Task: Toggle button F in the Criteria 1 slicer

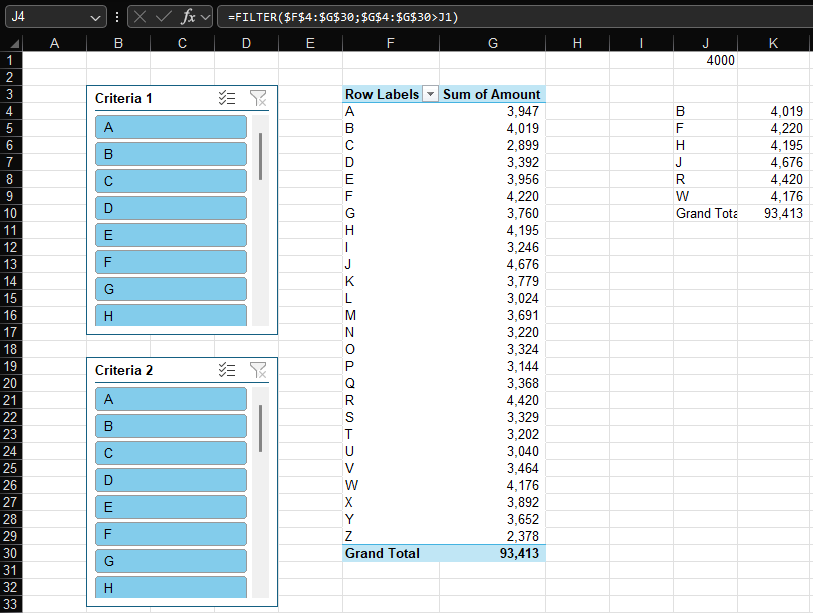Action: pos(170,262)
